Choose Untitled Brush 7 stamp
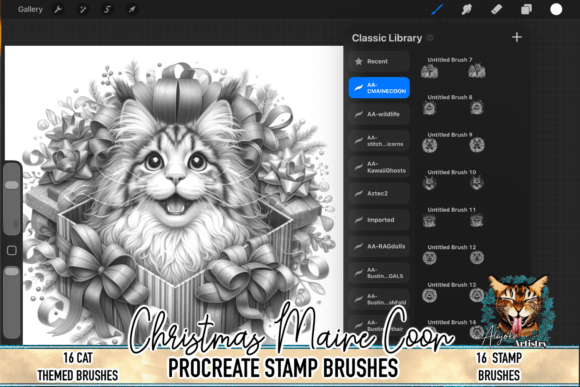 [453, 67]
